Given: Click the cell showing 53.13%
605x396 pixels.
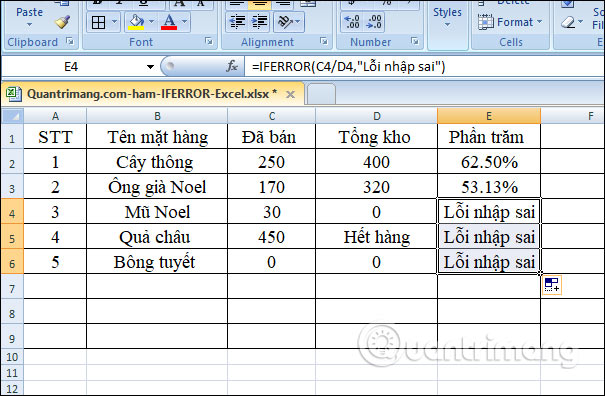Looking at the screenshot, I should click(489, 187).
